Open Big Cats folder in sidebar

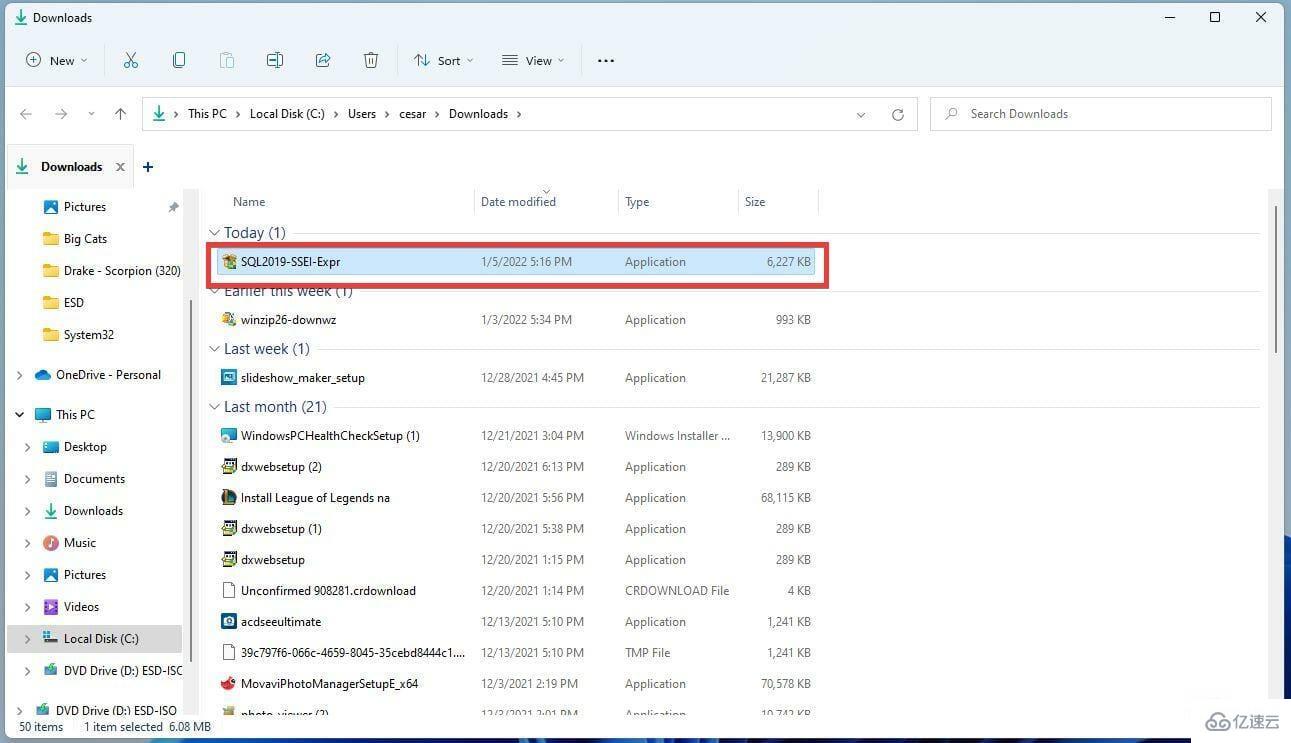click(85, 239)
